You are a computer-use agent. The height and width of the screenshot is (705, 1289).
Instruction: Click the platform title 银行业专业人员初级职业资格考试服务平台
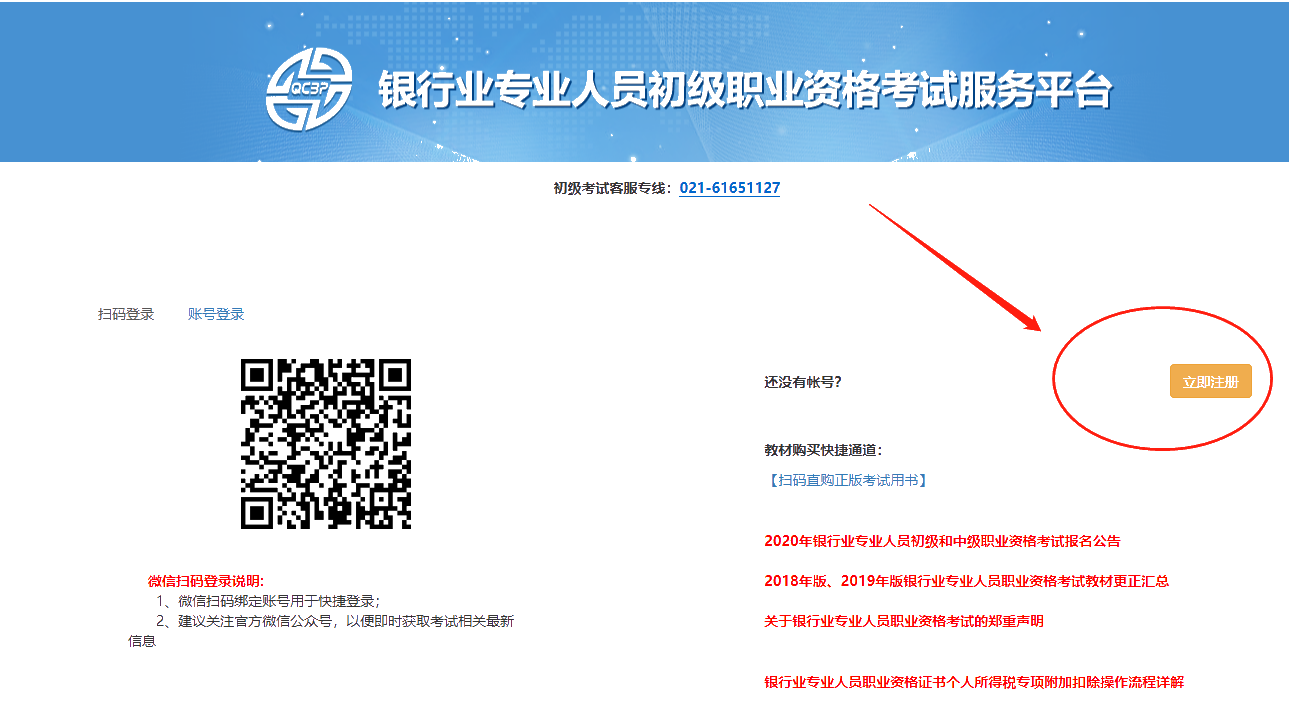[x=745, y=90]
